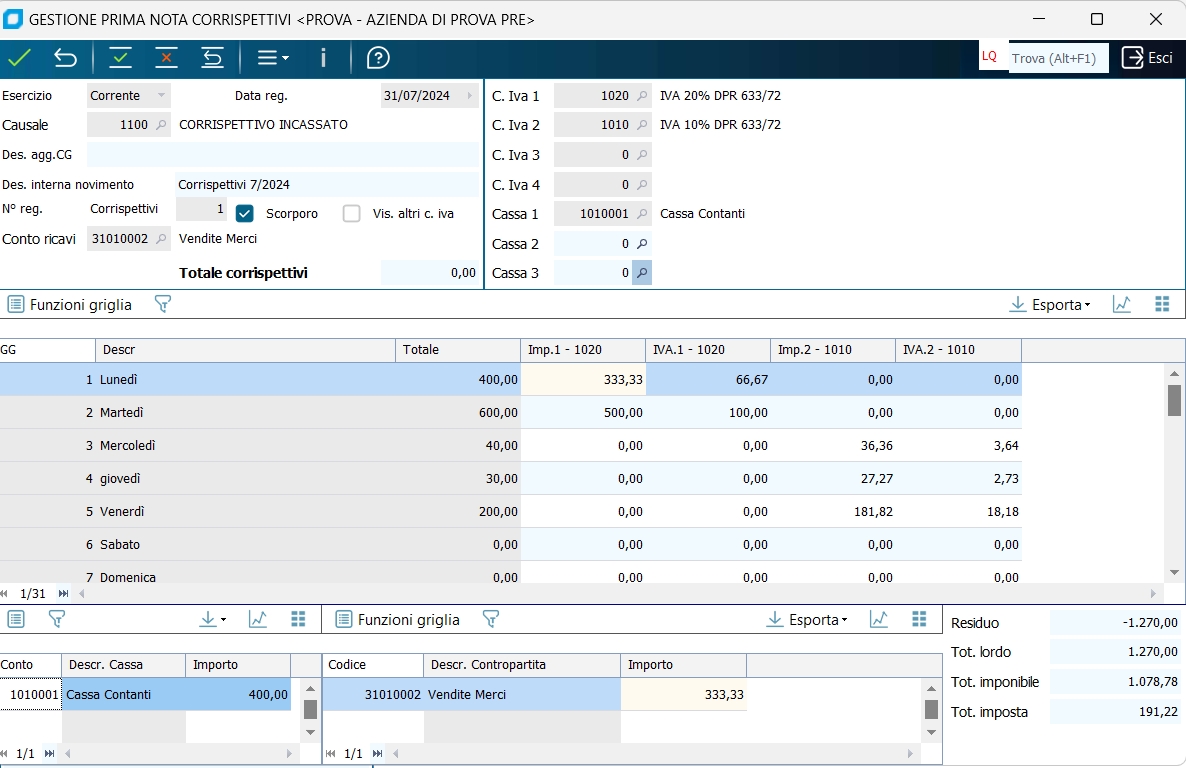Click the green confirm checkmark icon
Image resolution: width=1186 pixels, height=768 pixels.
[x=19, y=58]
